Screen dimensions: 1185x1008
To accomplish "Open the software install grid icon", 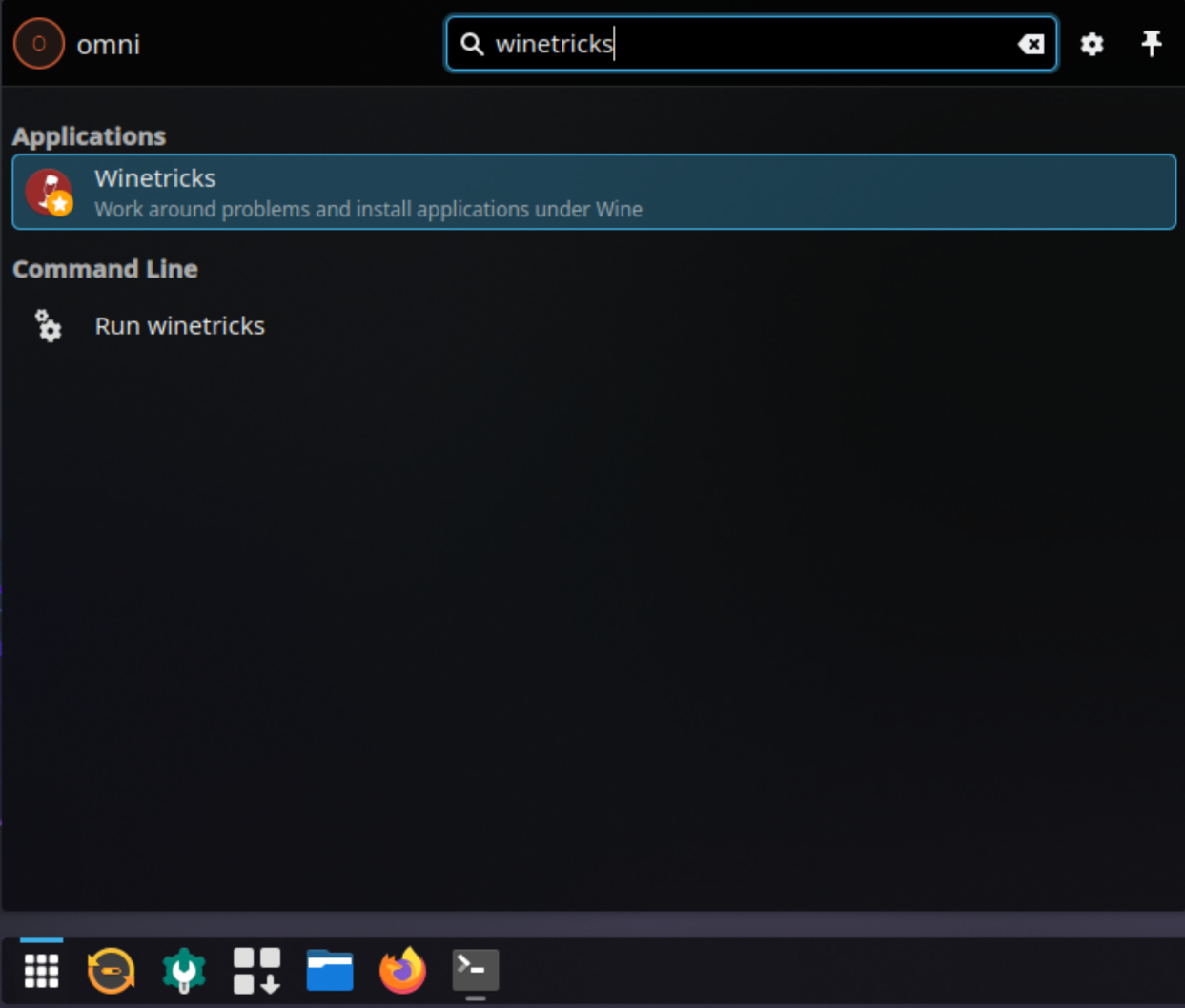I will pos(256,971).
